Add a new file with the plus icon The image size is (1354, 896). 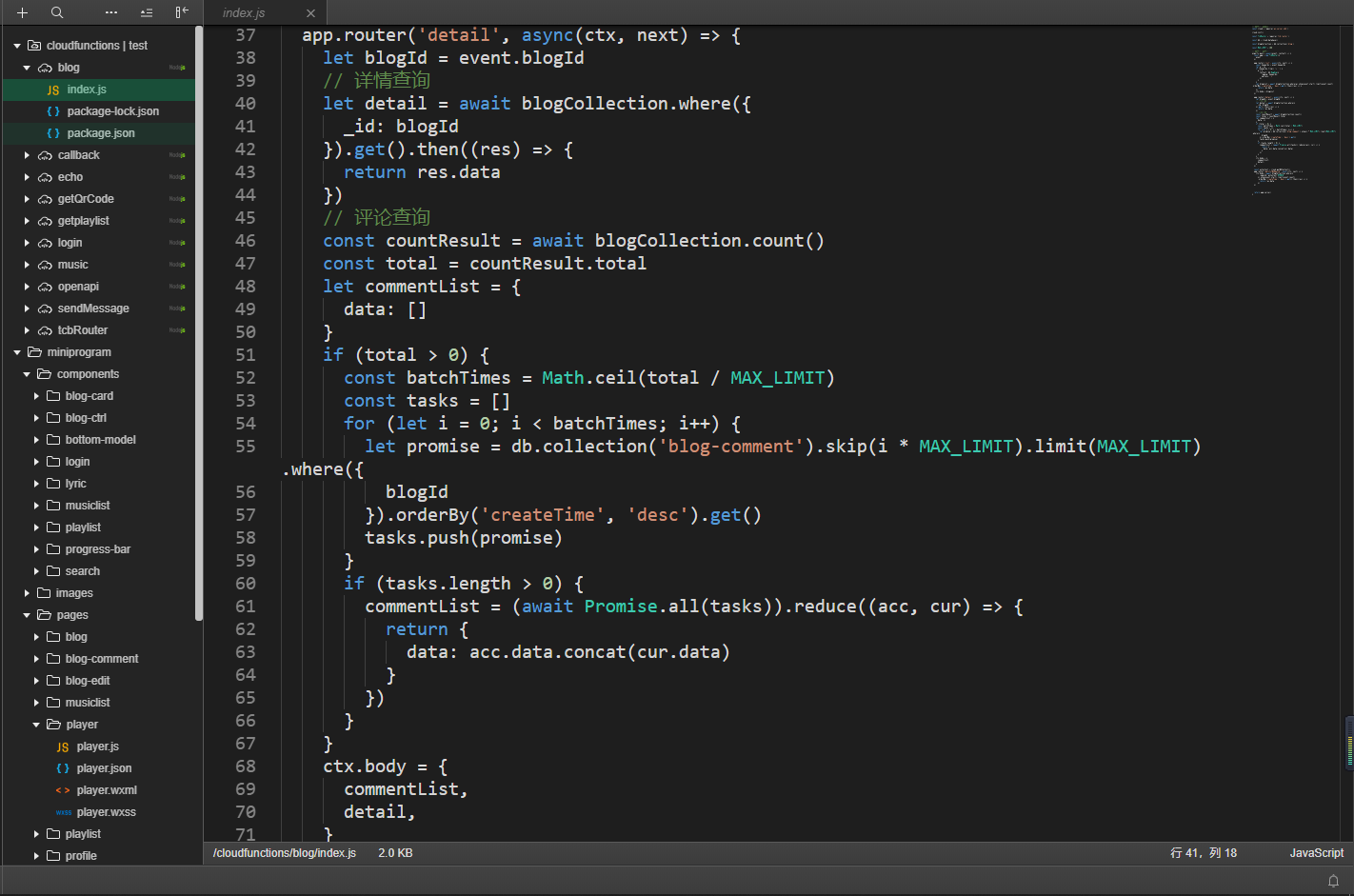tap(22, 12)
